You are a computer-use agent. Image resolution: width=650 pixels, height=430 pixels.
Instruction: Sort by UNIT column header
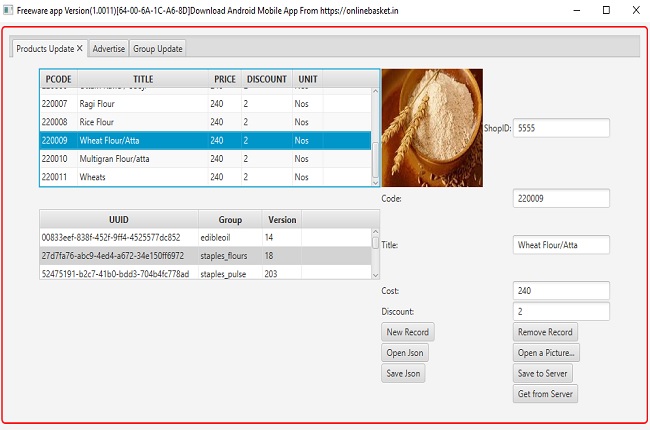coord(308,79)
